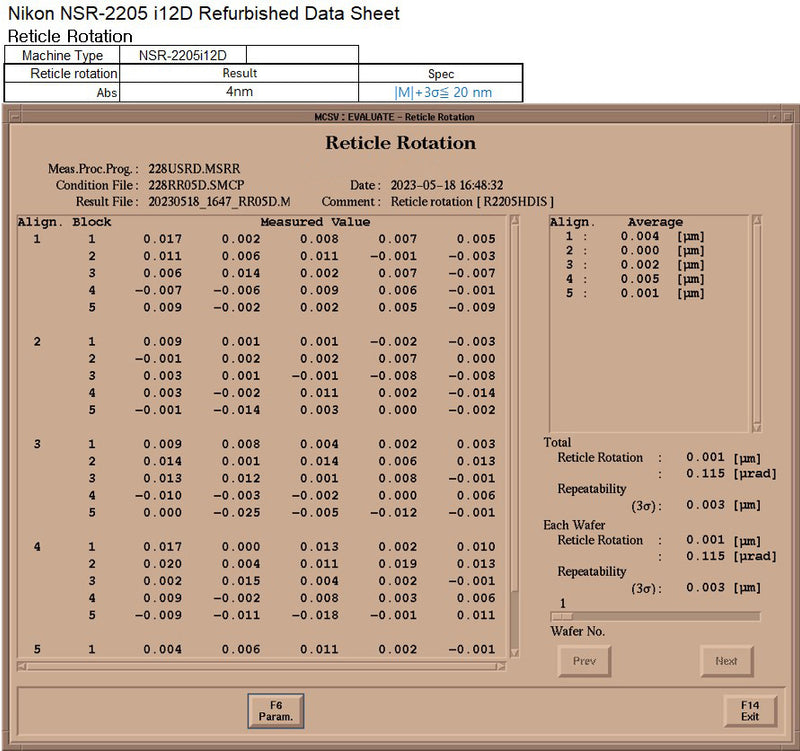Click the 4nm result cell
The image size is (800, 751).
pyautogui.click(x=239, y=92)
